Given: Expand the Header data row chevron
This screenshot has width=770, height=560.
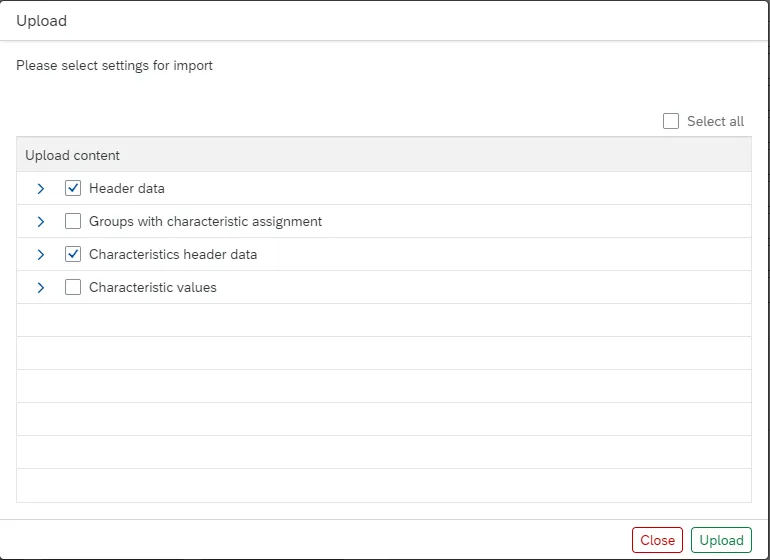Looking at the screenshot, I should point(41,188).
